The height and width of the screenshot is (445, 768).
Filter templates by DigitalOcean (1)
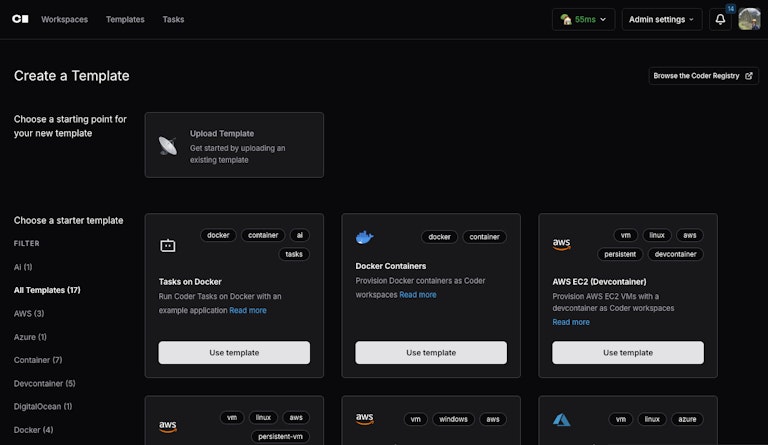(43, 406)
